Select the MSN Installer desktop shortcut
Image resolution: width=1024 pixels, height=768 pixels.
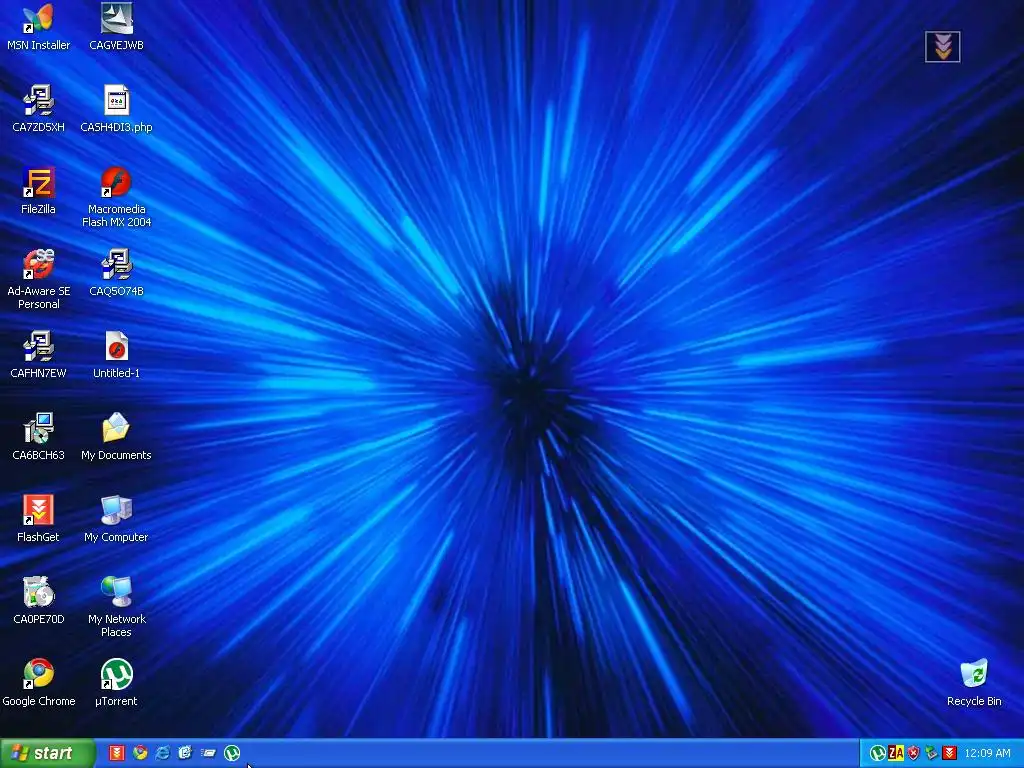click(39, 27)
